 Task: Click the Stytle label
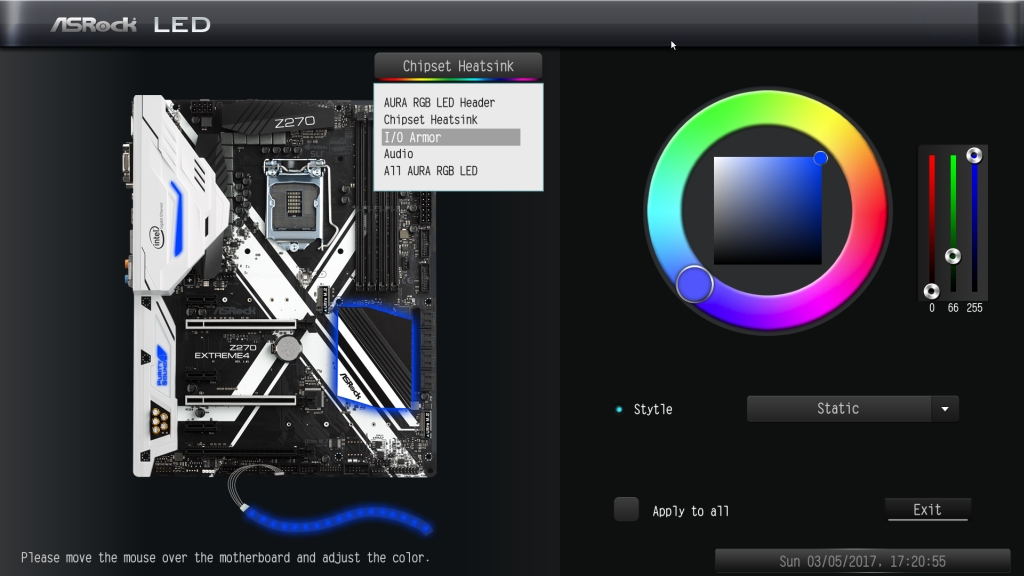click(x=653, y=409)
